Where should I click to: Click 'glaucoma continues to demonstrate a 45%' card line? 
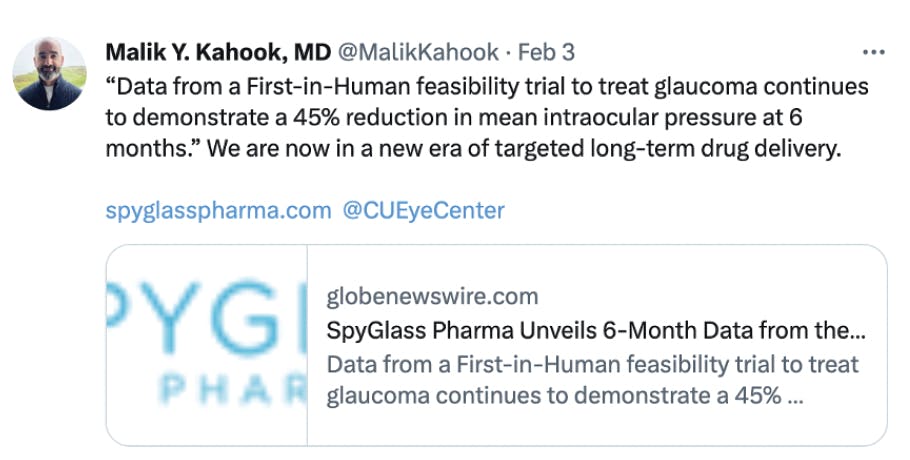coord(565,396)
